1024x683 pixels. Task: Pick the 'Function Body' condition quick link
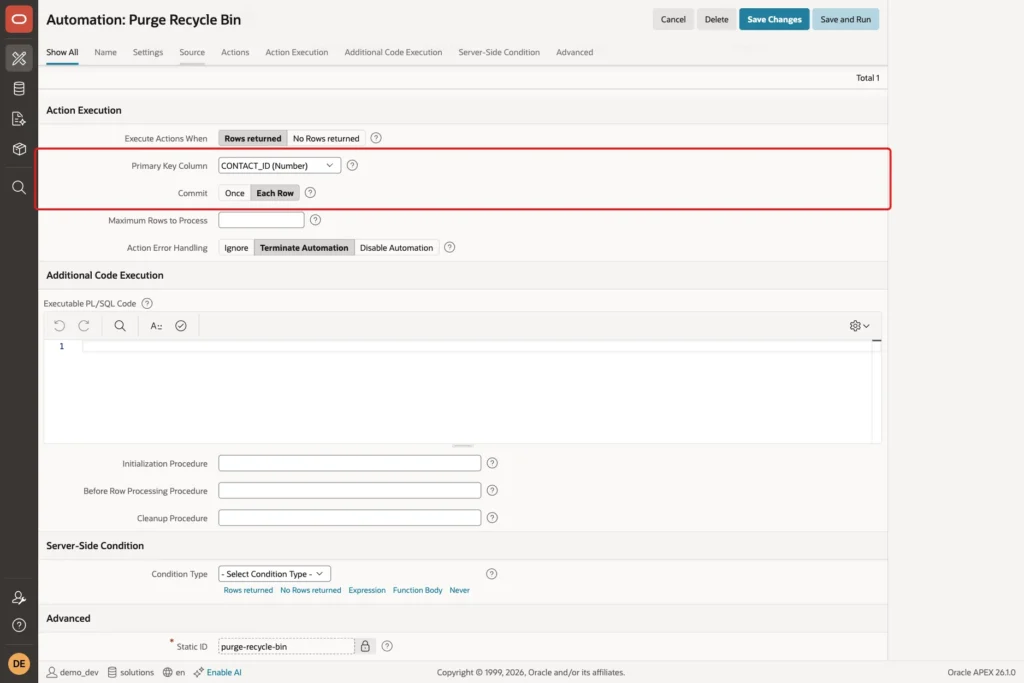(417, 590)
